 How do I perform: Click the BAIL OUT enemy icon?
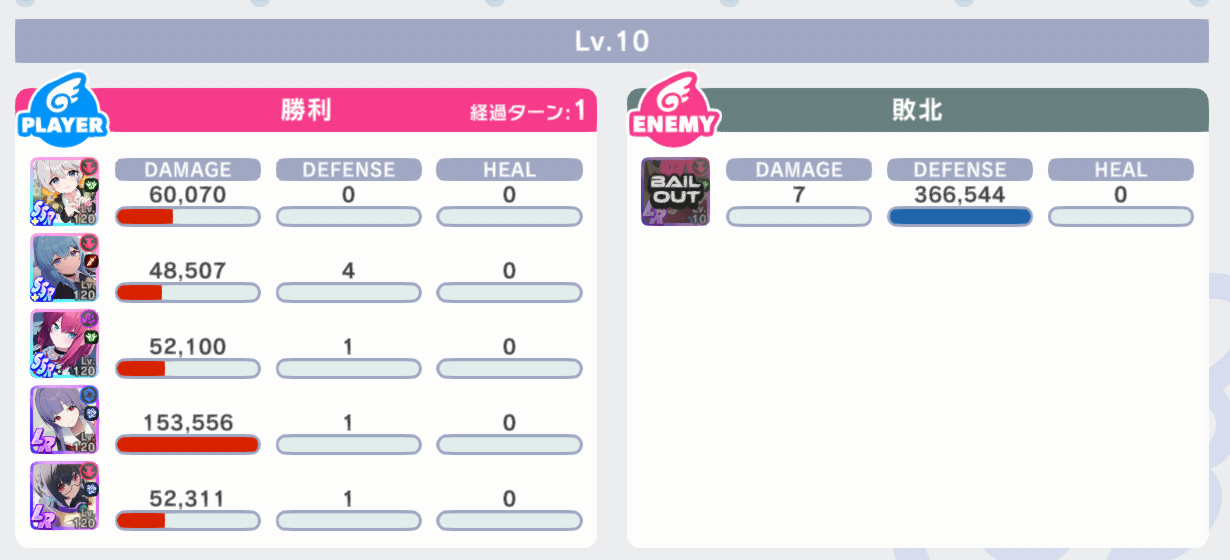click(x=675, y=192)
